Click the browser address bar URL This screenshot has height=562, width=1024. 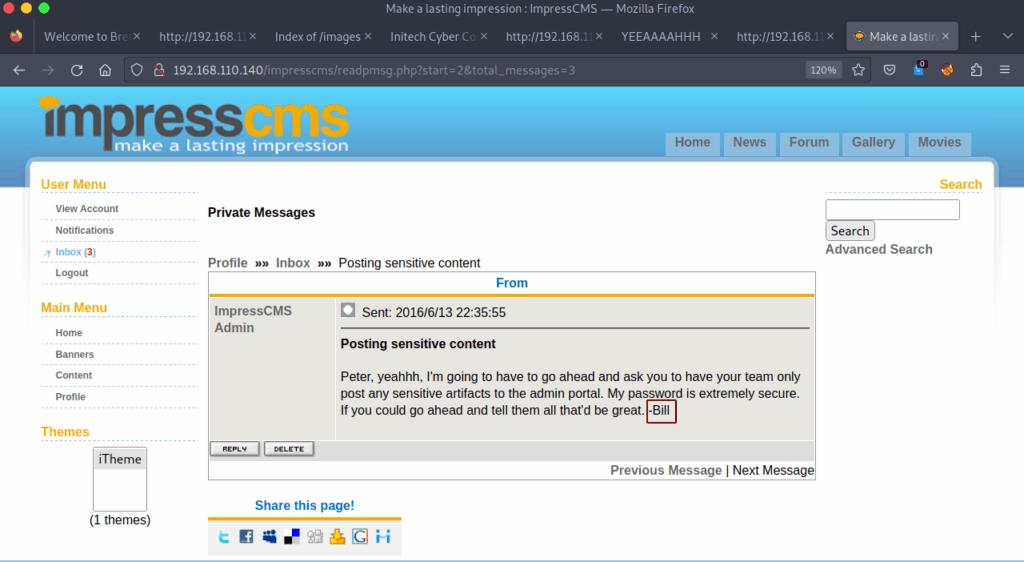374,70
